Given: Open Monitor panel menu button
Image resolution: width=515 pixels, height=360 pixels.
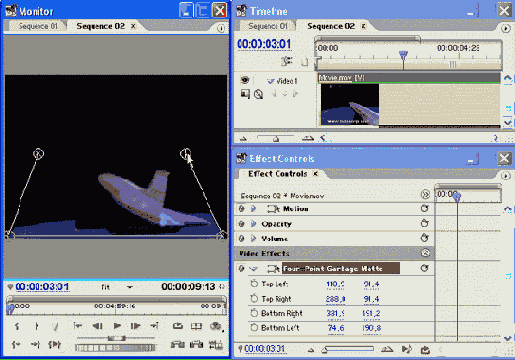Looking at the screenshot, I should tap(221, 29).
